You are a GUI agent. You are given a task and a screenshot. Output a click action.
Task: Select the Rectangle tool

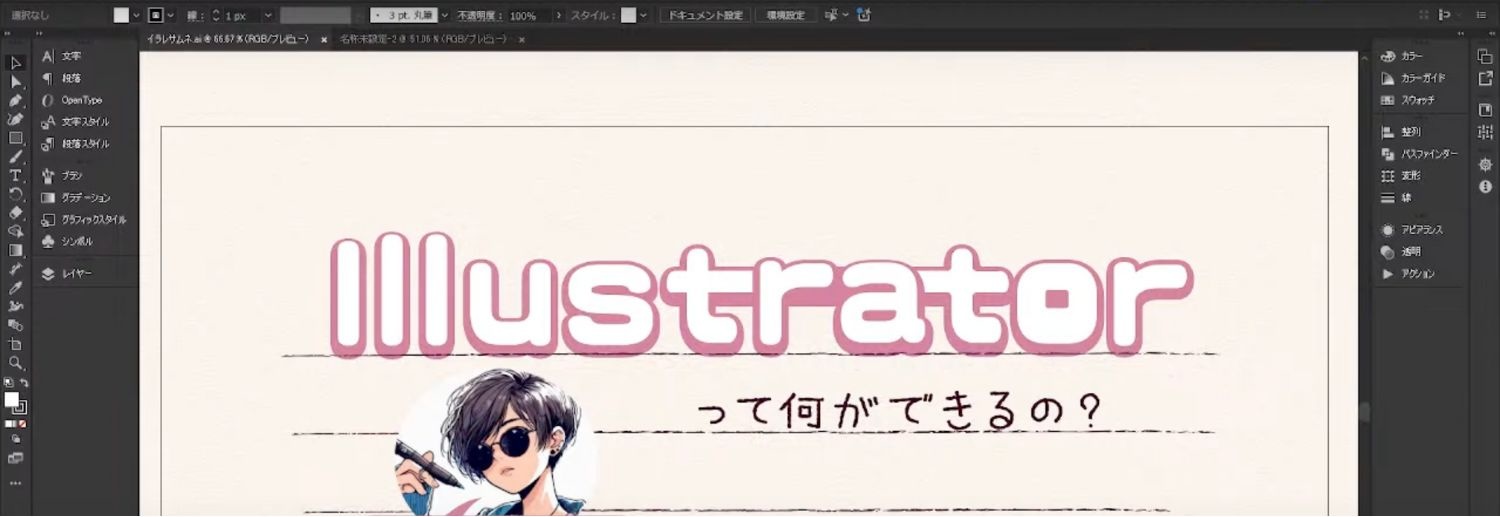pos(16,138)
